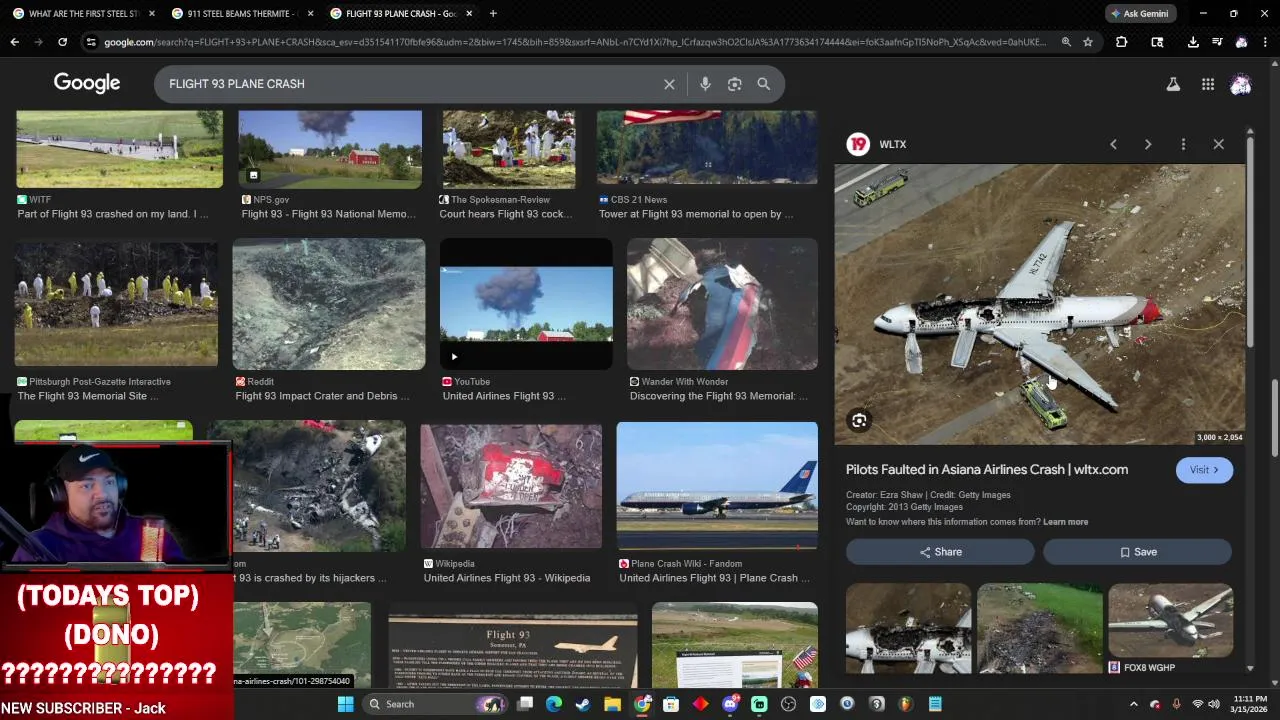Reload the page in Chrome
The height and width of the screenshot is (720, 1280).
[x=62, y=42]
